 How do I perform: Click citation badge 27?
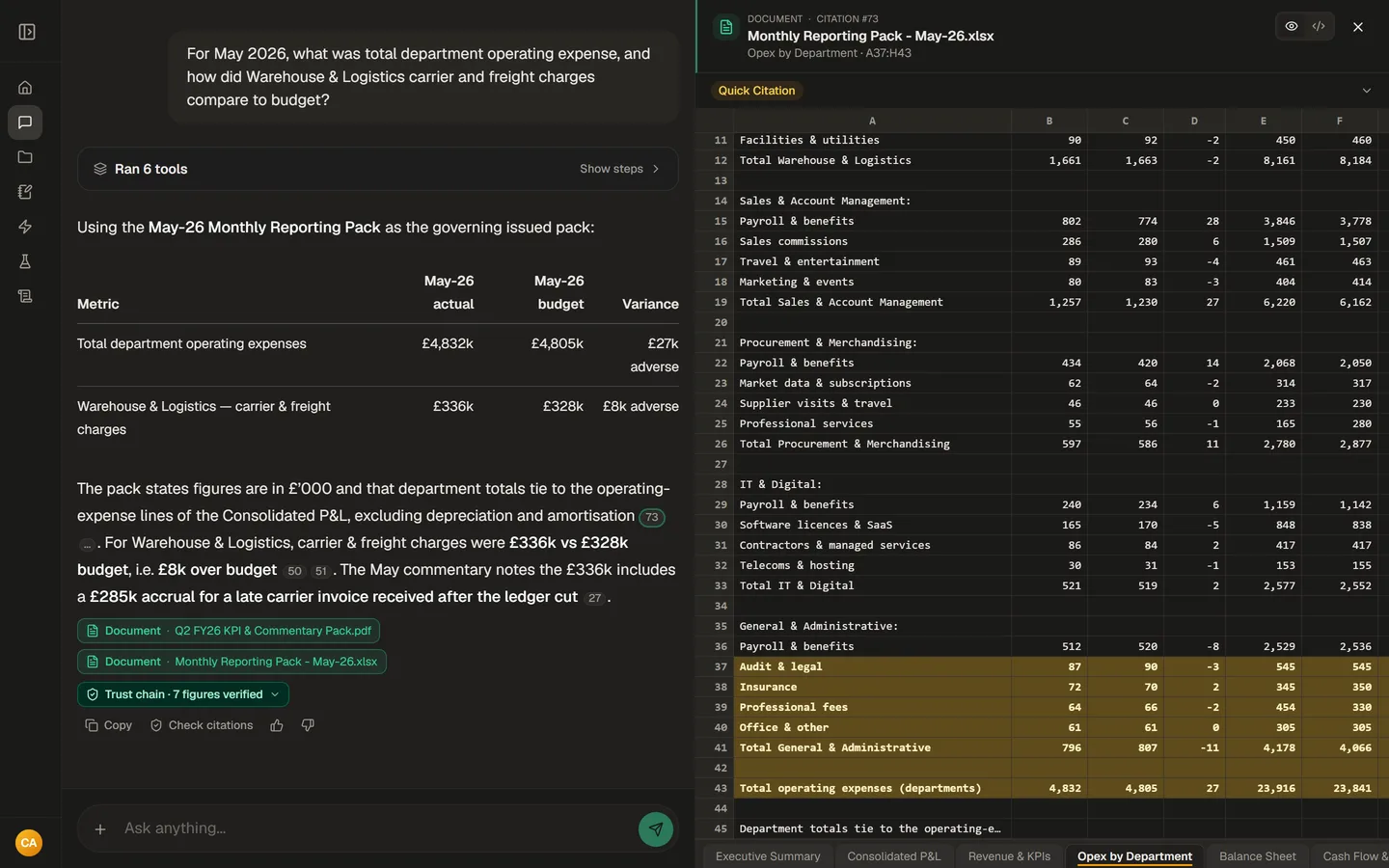point(595,598)
